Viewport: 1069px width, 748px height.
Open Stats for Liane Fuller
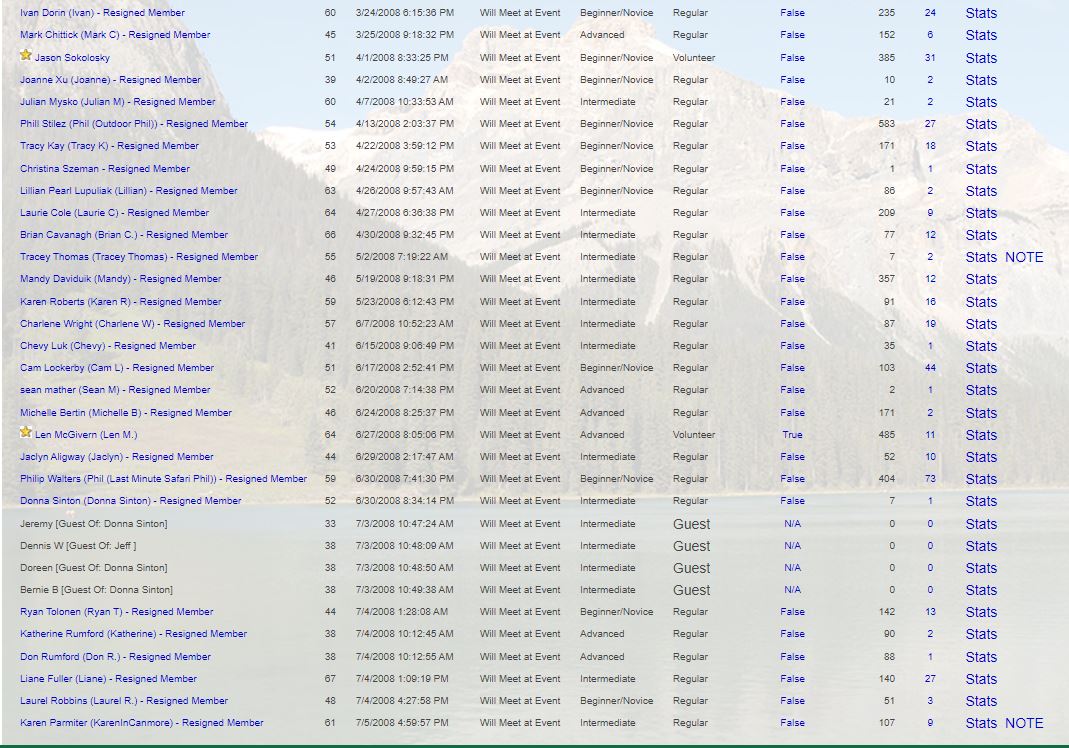980,679
